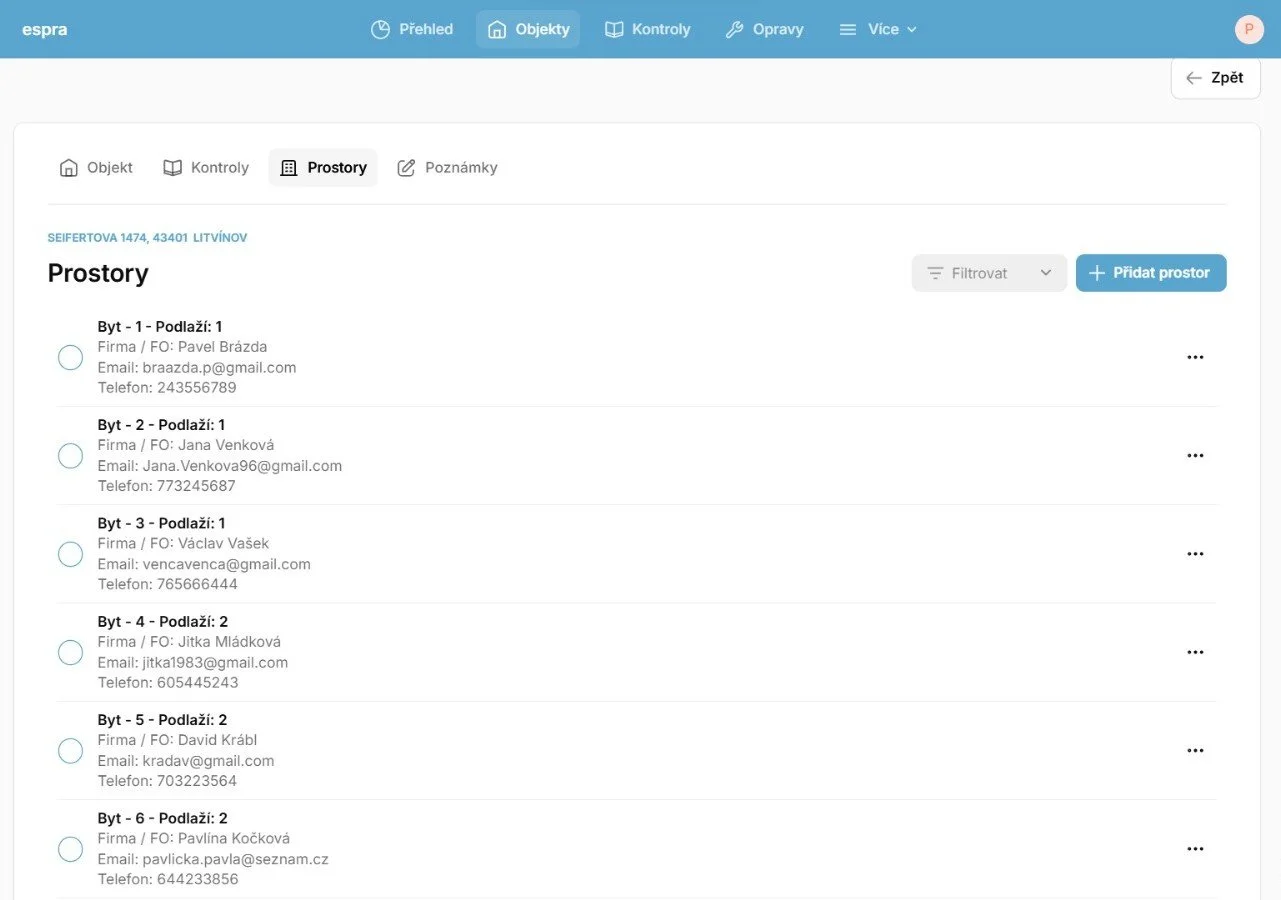The width and height of the screenshot is (1281, 900).
Task: Expand the Více menu
Action: (877, 29)
